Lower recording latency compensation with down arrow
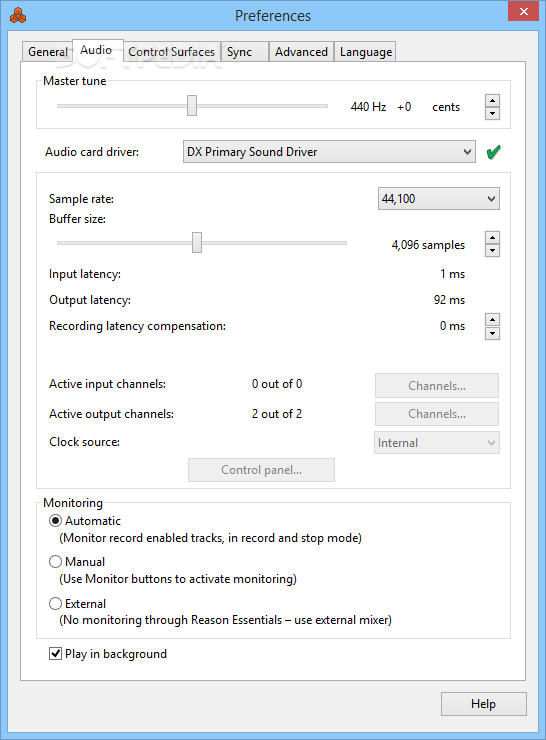Image resolution: width=546 pixels, height=740 pixels. [492, 333]
